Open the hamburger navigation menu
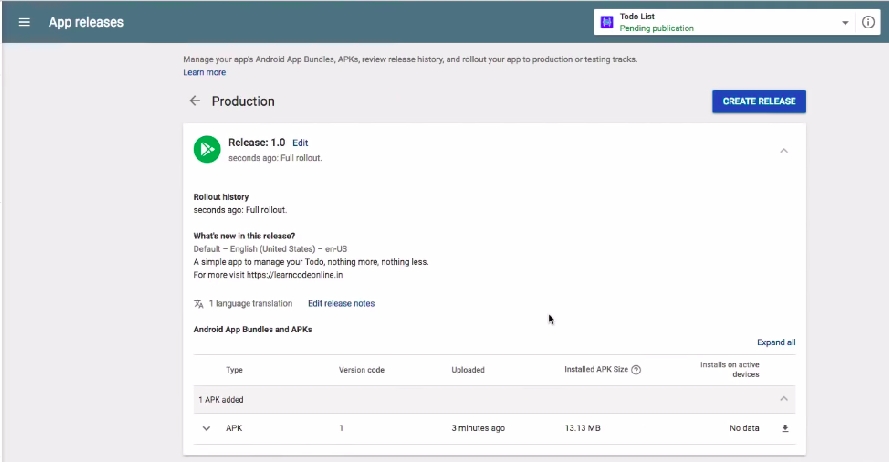Screen dimensions: 889x462 [24, 22]
